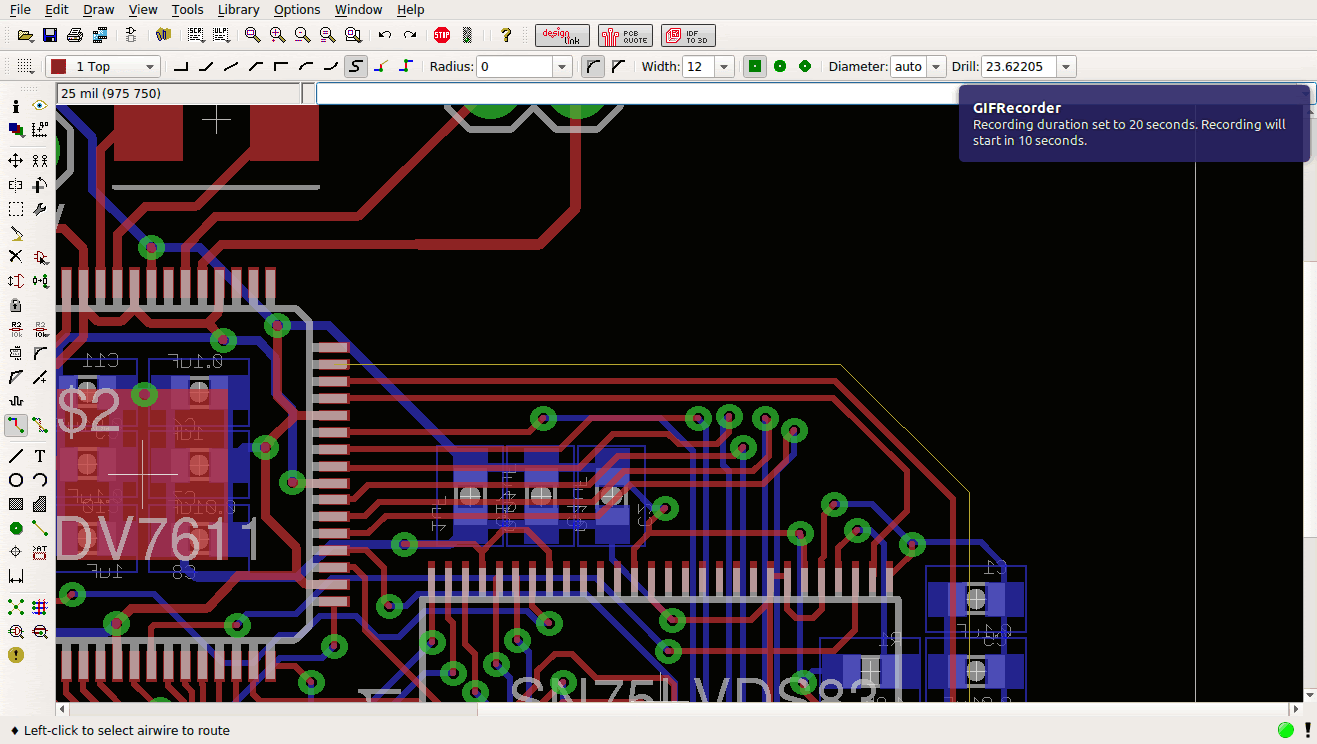The width and height of the screenshot is (1317, 744).
Task: Select the Ripup tool icon
Action: pyautogui.click(x=40, y=425)
